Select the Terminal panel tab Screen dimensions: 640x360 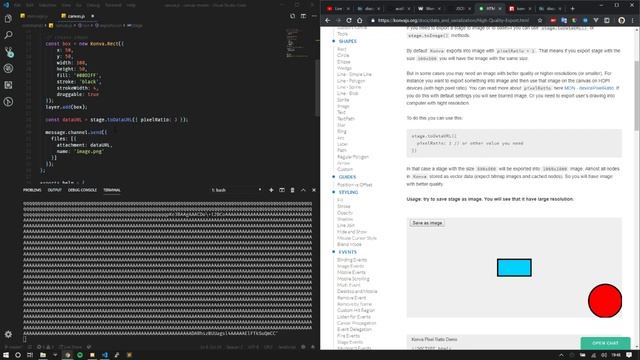[x=112, y=190]
